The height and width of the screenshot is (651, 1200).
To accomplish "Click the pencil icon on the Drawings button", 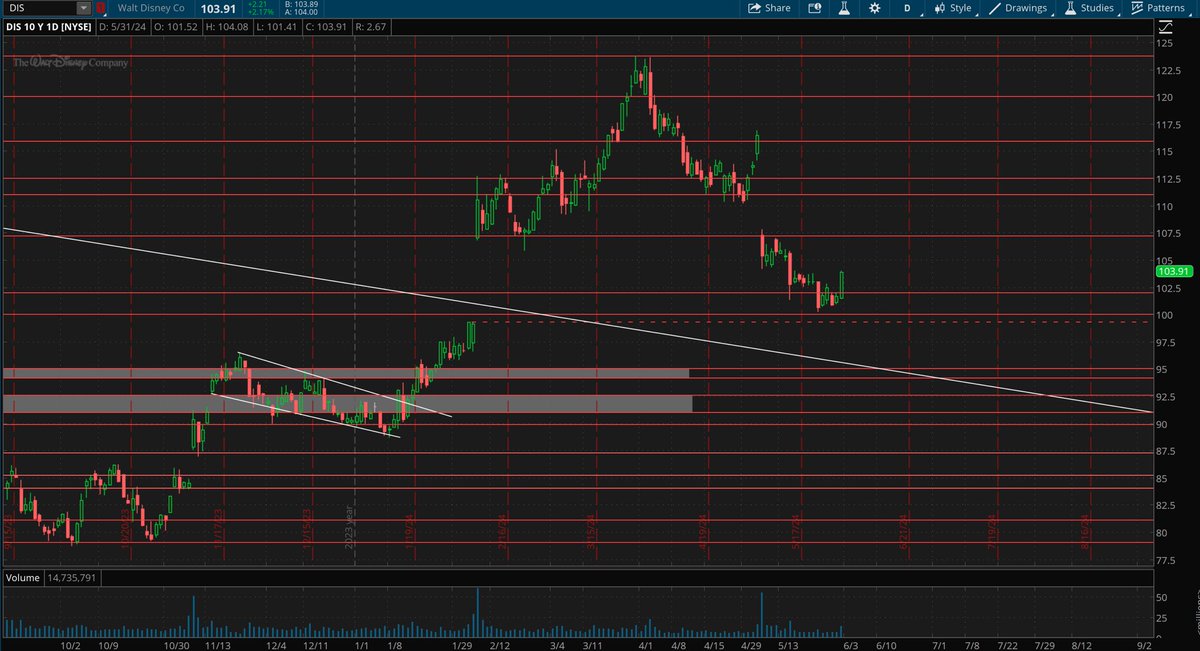I will click(x=996, y=8).
